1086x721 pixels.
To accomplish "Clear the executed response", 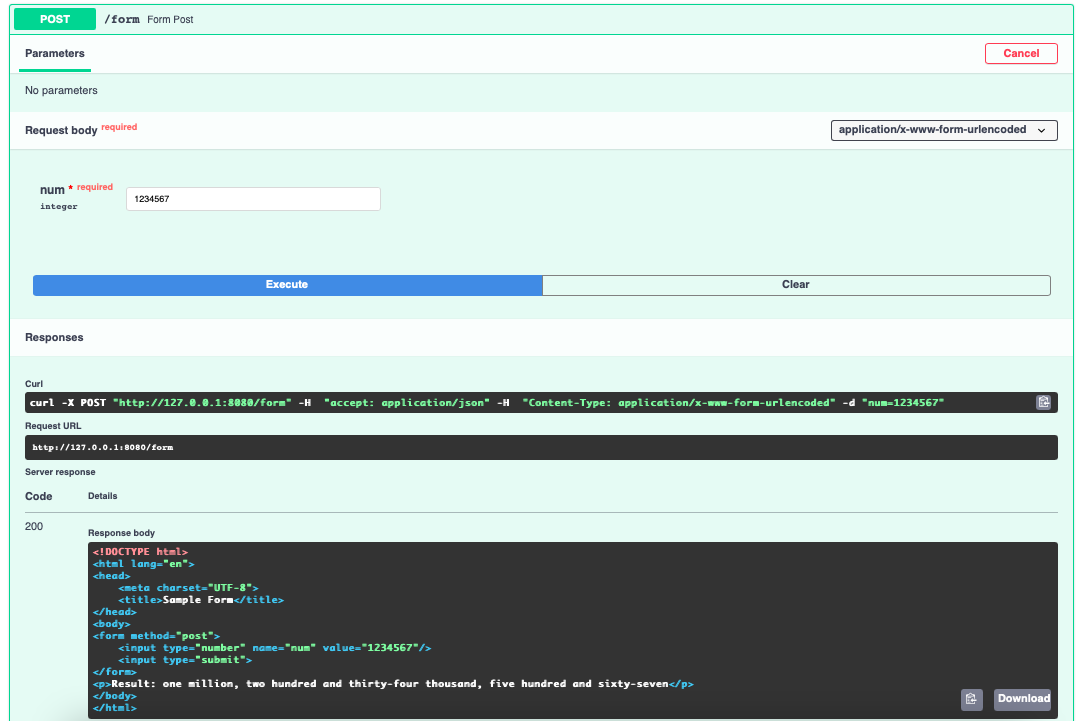I will tap(796, 285).
